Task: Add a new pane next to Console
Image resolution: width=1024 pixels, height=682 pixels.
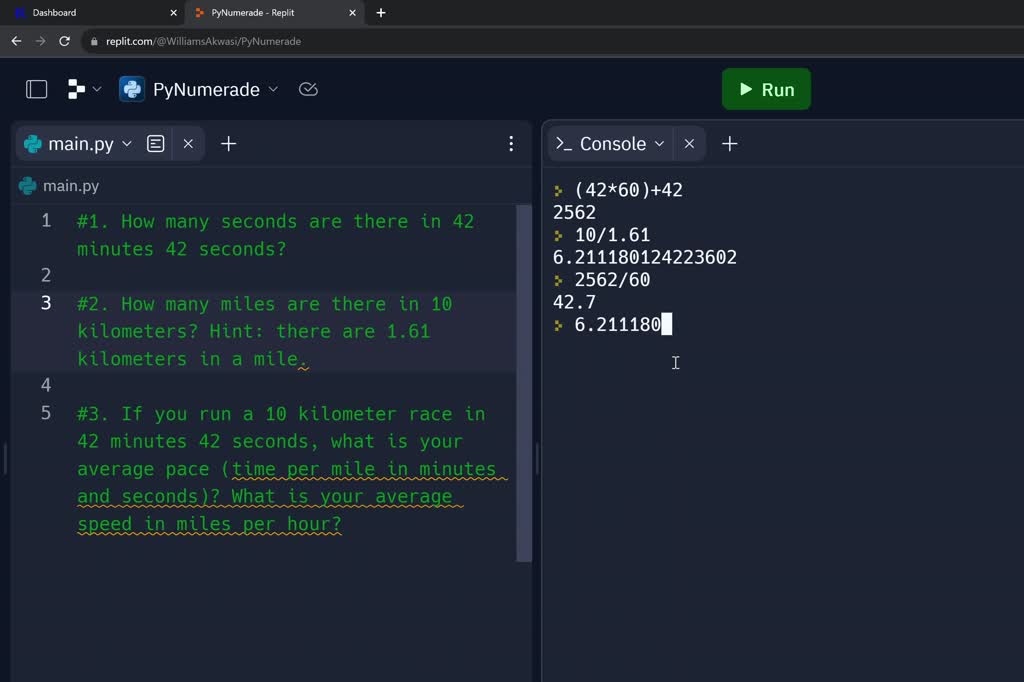Action: point(730,143)
